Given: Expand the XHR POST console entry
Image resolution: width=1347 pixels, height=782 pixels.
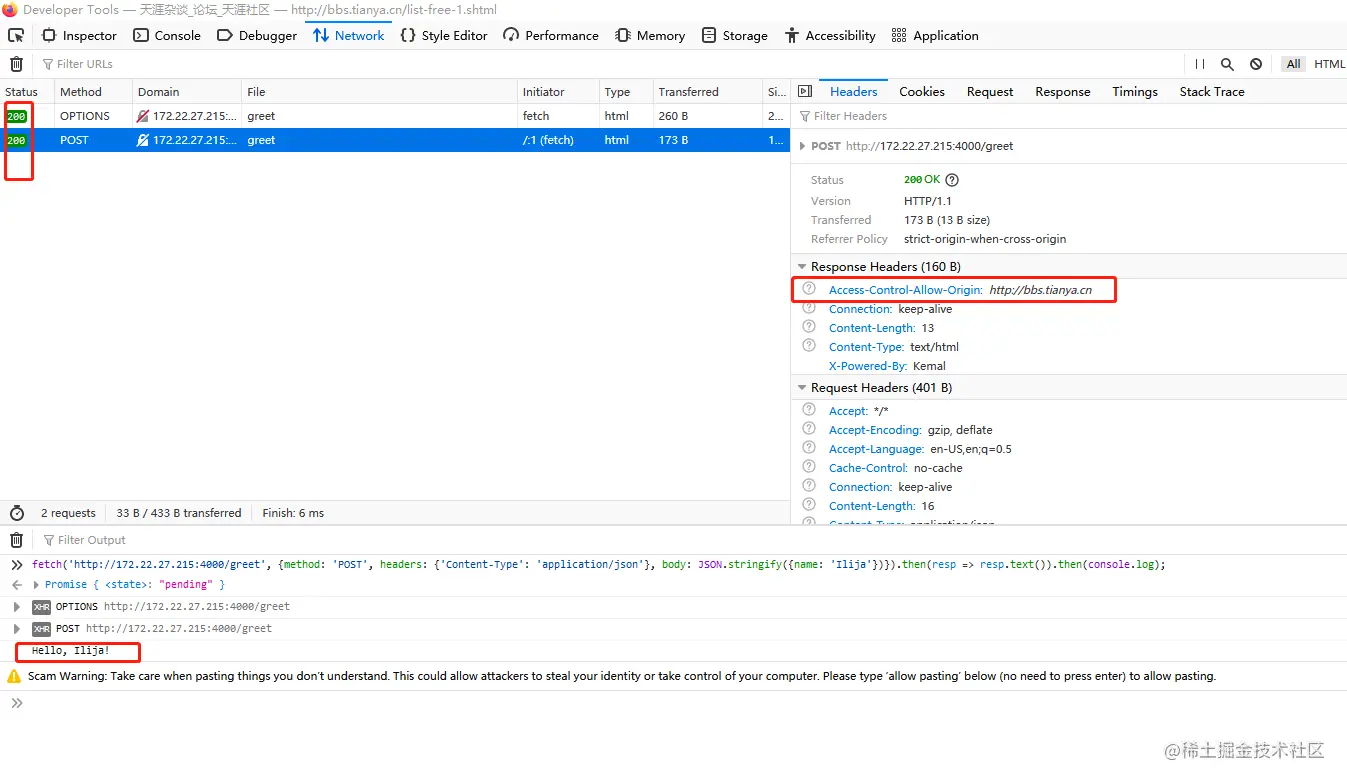Looking at the screenshot, I should (x=16, y=629).
